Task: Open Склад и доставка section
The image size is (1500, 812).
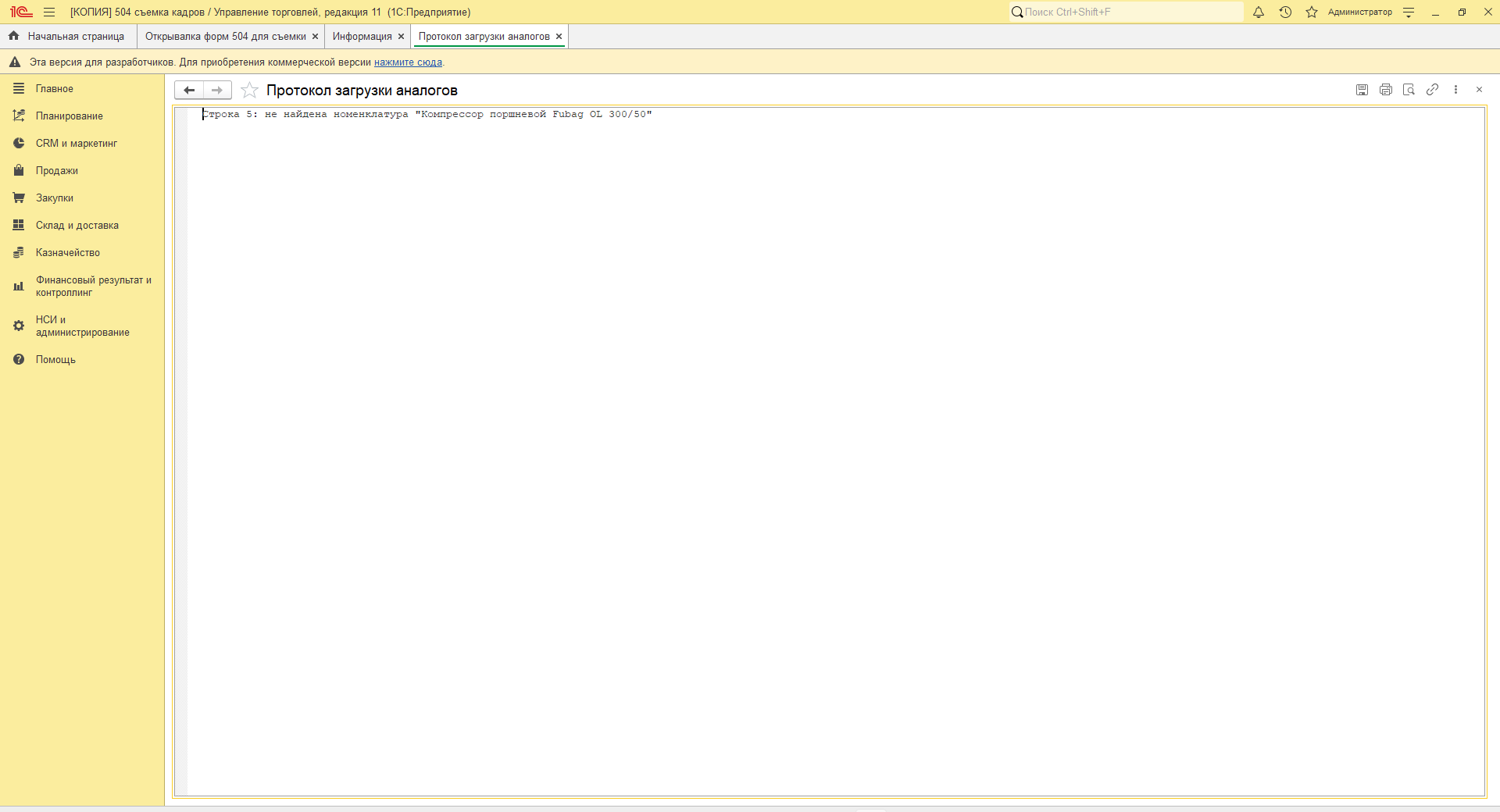Action: 82,226
